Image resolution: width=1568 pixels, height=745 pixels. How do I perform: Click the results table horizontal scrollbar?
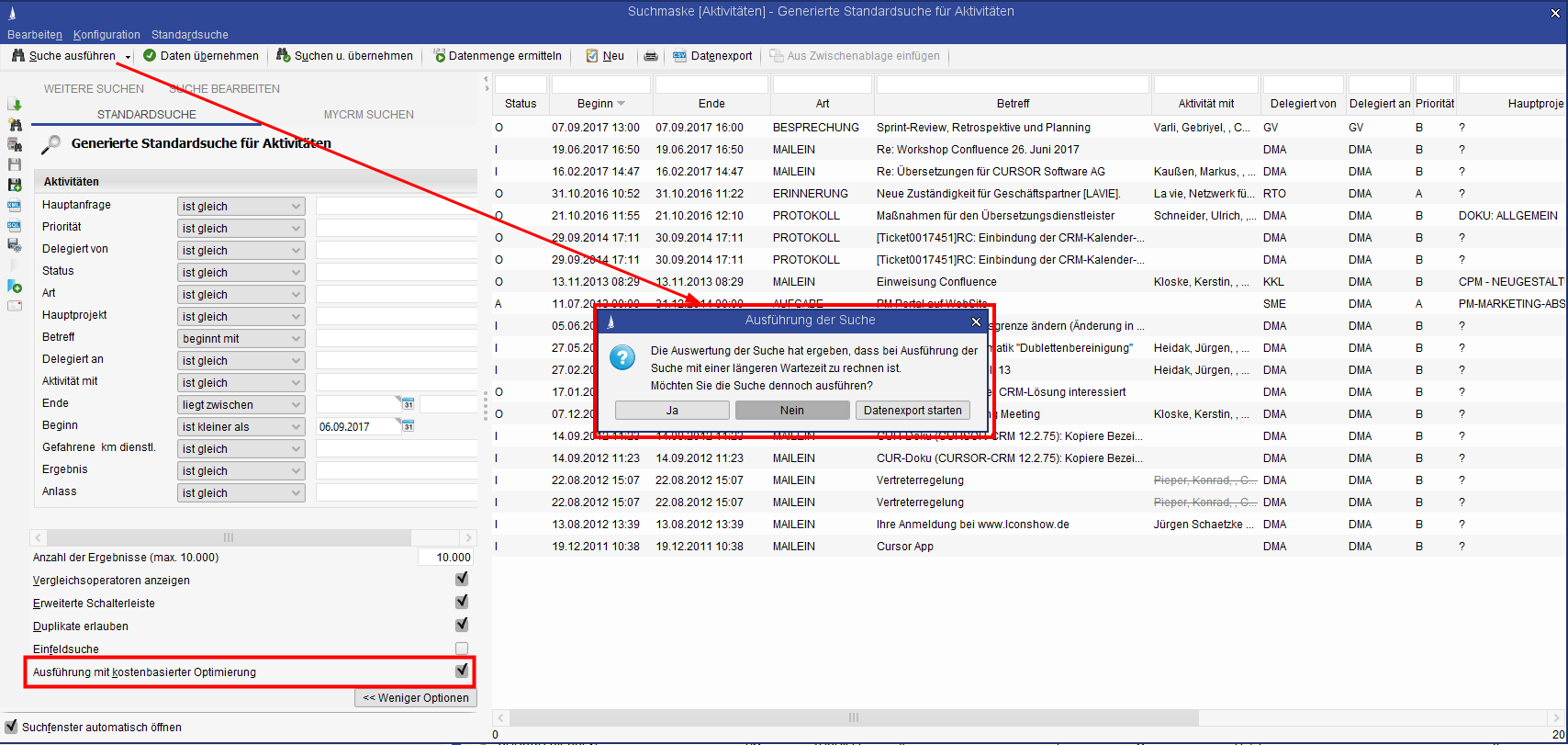854,717
